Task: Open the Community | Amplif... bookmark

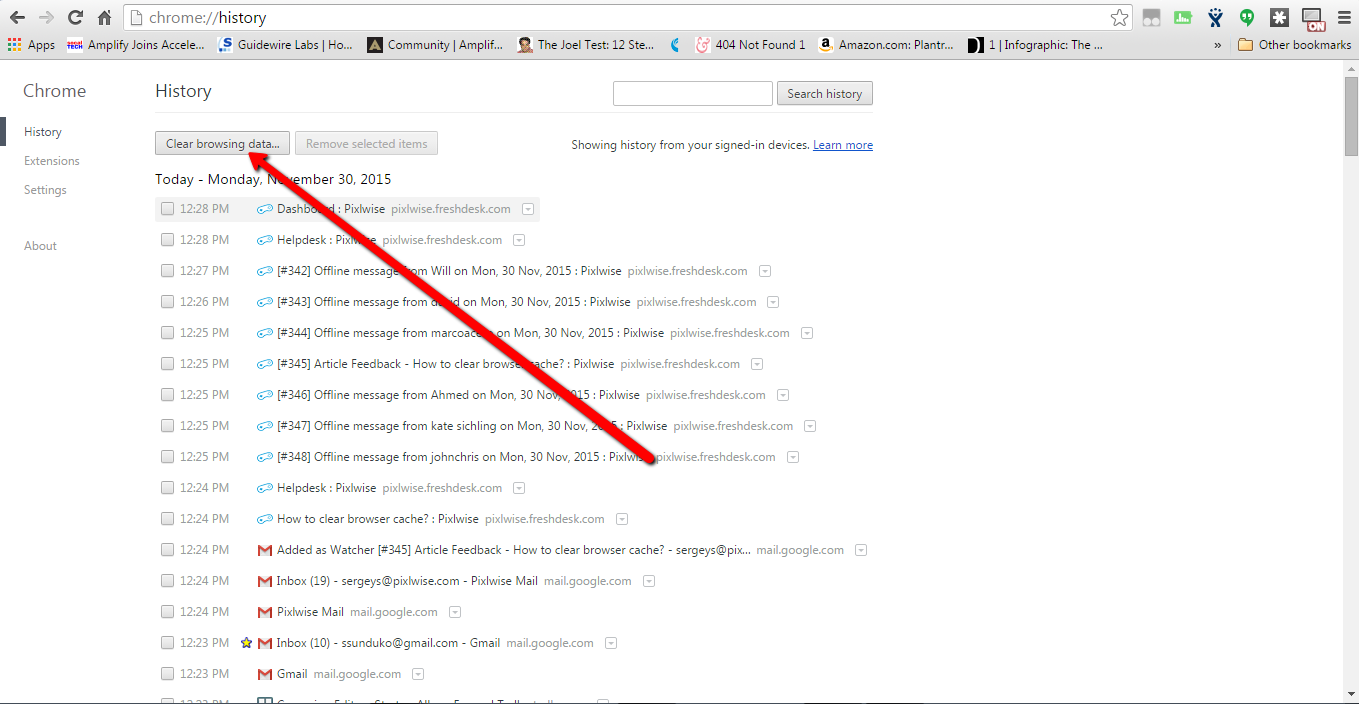Action: (x=435, y=45)
